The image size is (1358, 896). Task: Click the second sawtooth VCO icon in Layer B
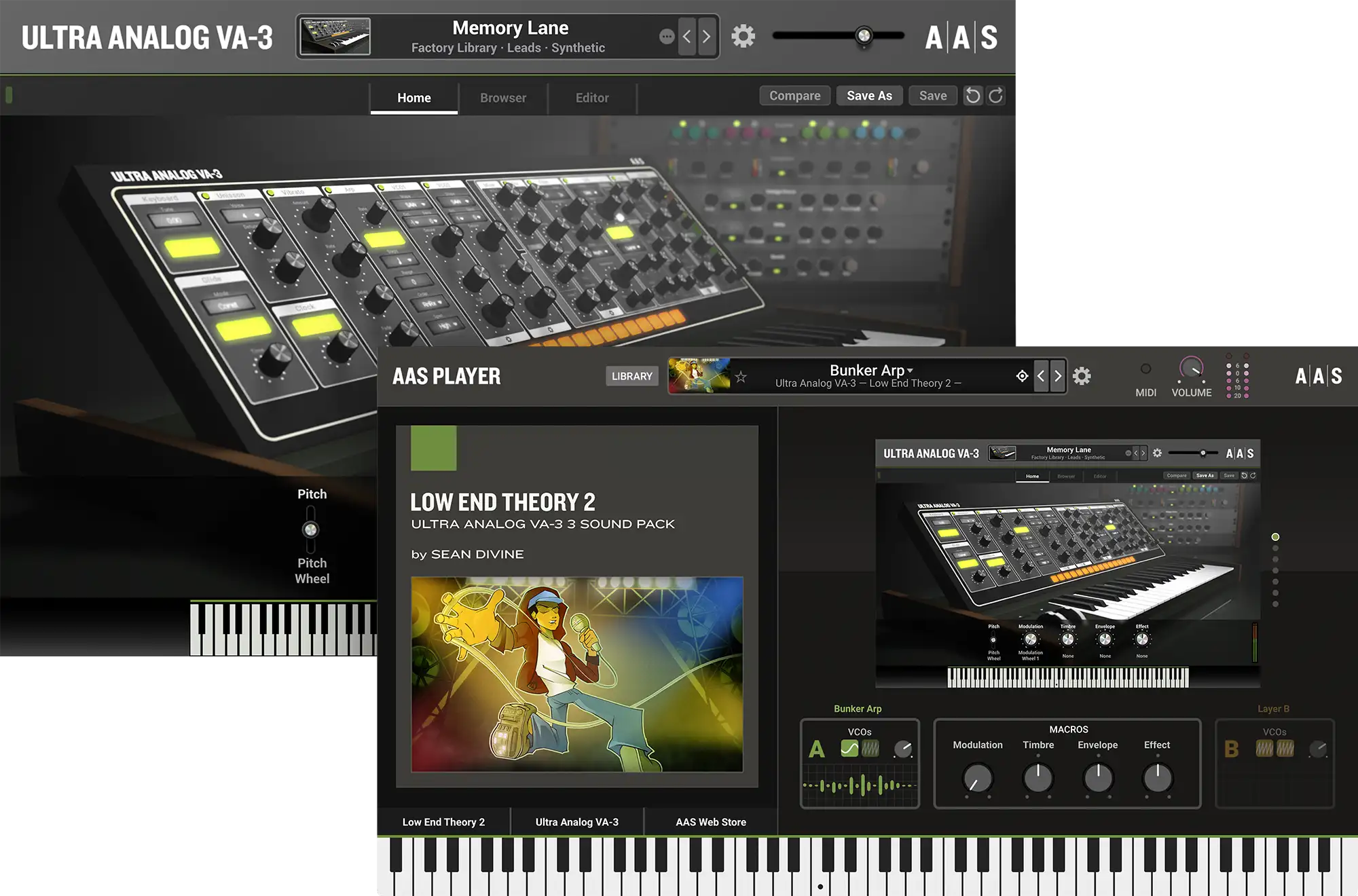pos(1285,748)
